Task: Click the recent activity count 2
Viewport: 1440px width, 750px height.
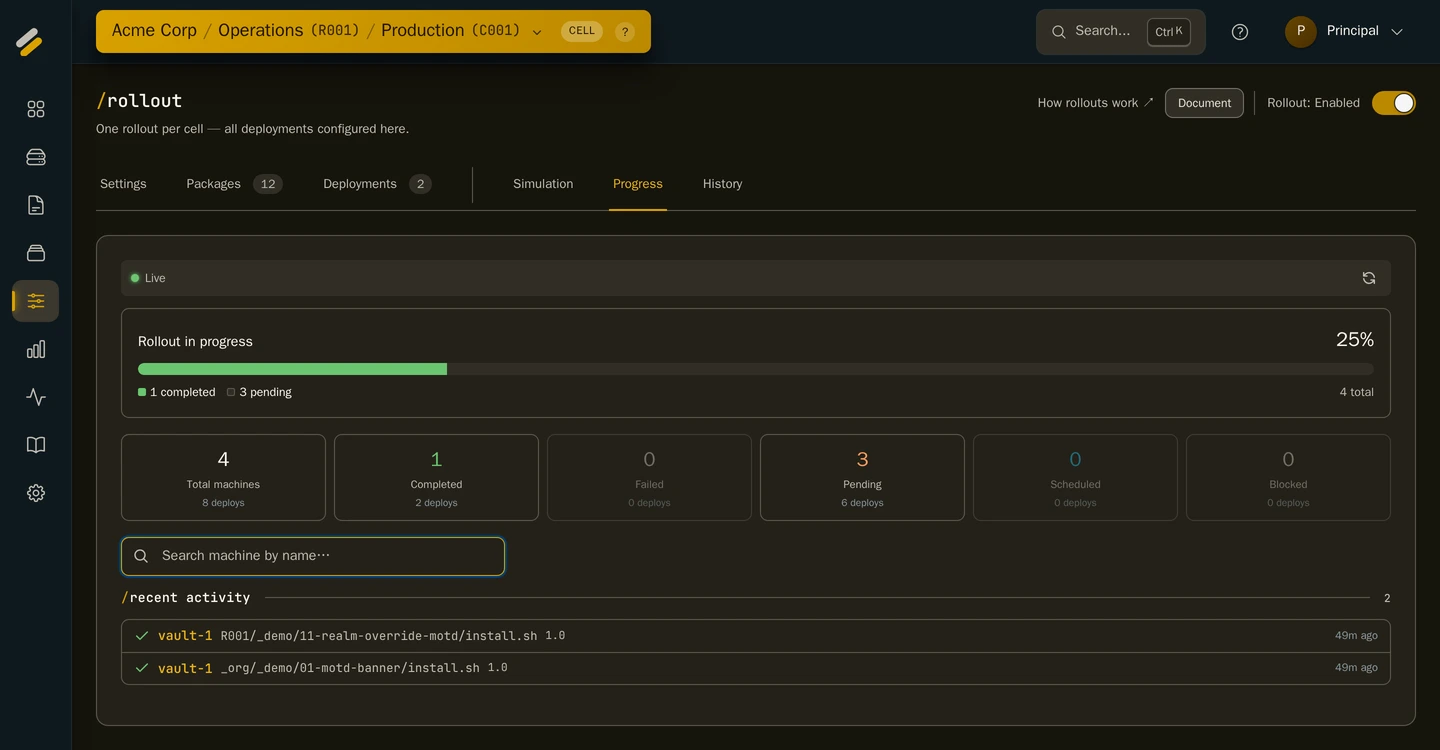Action: pyautogui.click(x=1387, y=598)
